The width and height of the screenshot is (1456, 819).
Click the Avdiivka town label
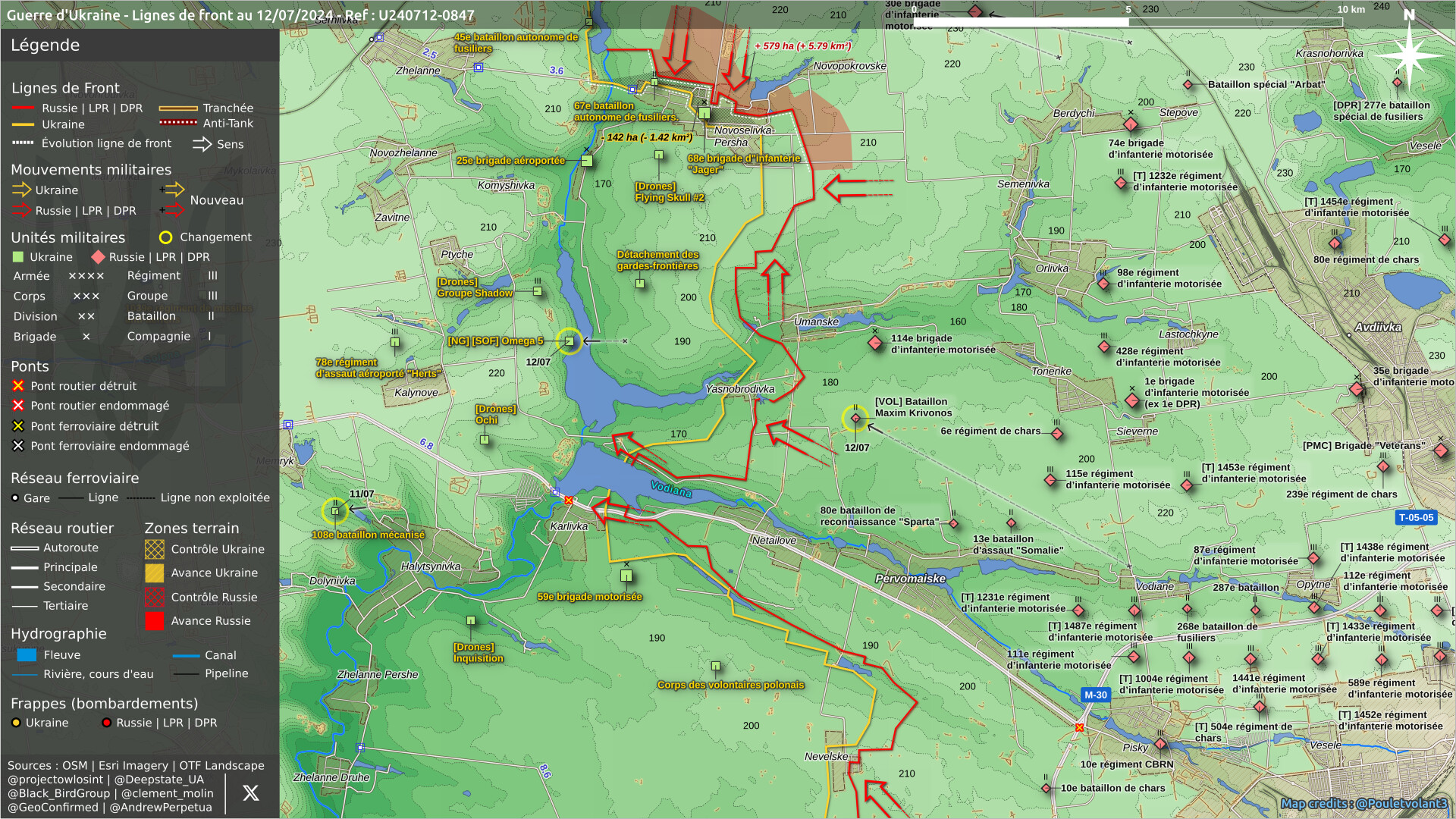1378,328
